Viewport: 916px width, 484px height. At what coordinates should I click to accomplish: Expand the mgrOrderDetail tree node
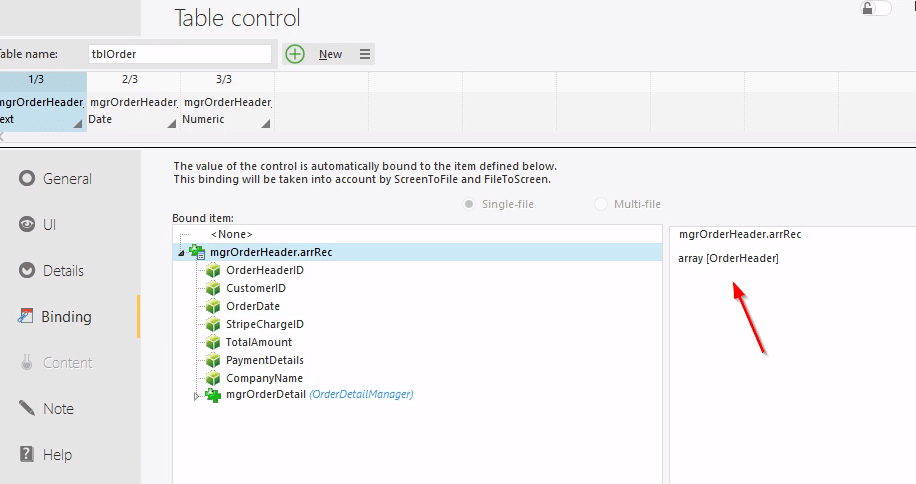tap(196, 396)
